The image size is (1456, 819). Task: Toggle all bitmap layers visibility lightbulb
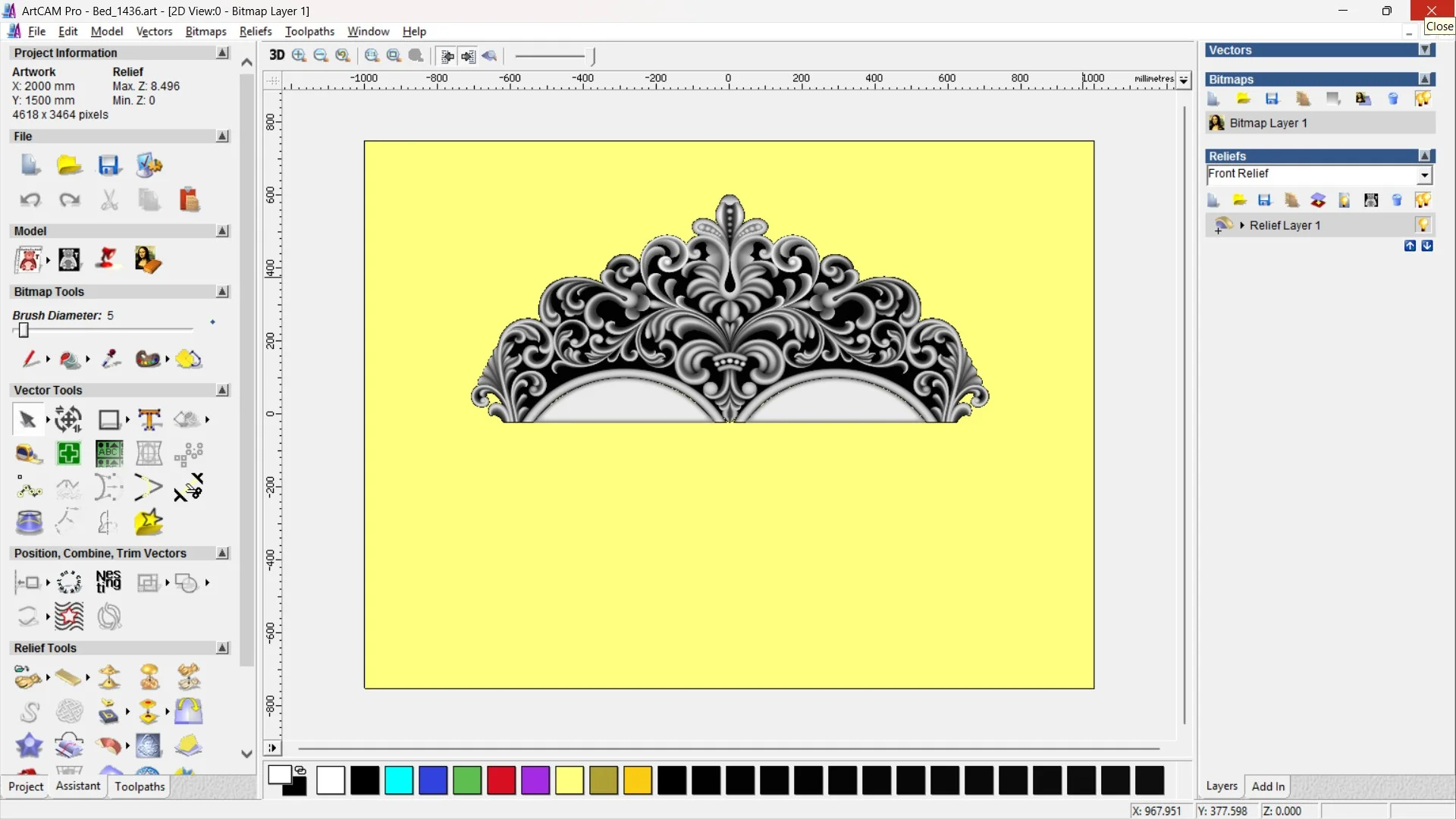(x=1423, y=99)
